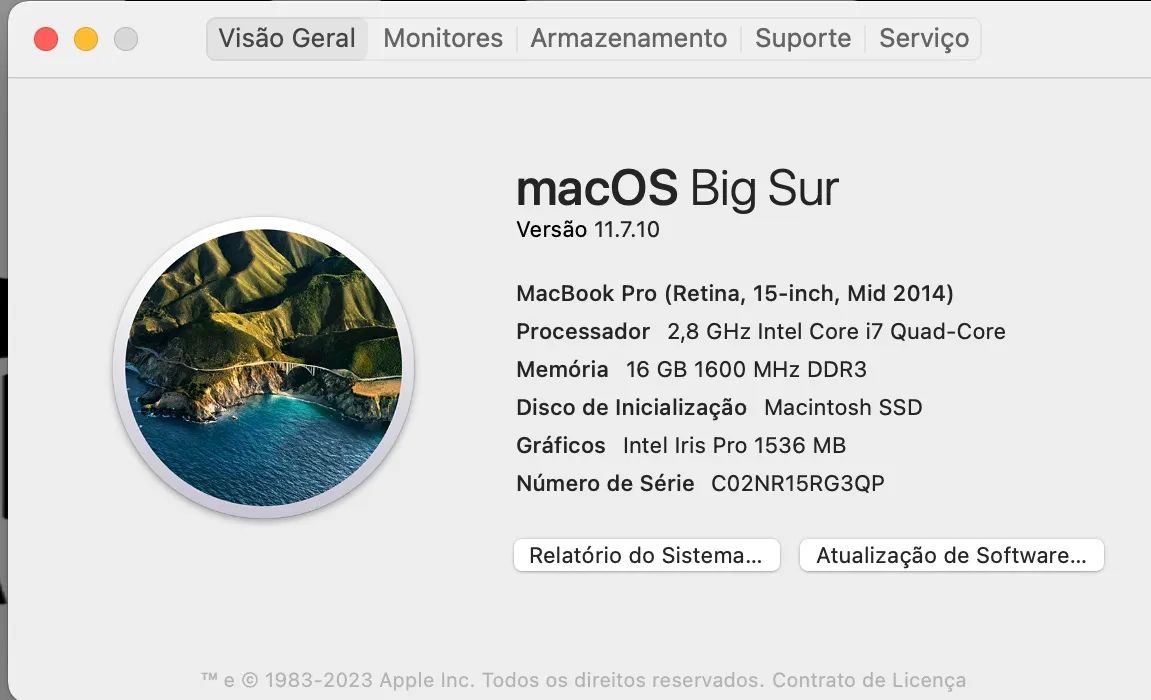Click Versão 11.7.10 to reveal build number
The height and width of the screenshot is (700, 1151).
click(x=588, y=229)
